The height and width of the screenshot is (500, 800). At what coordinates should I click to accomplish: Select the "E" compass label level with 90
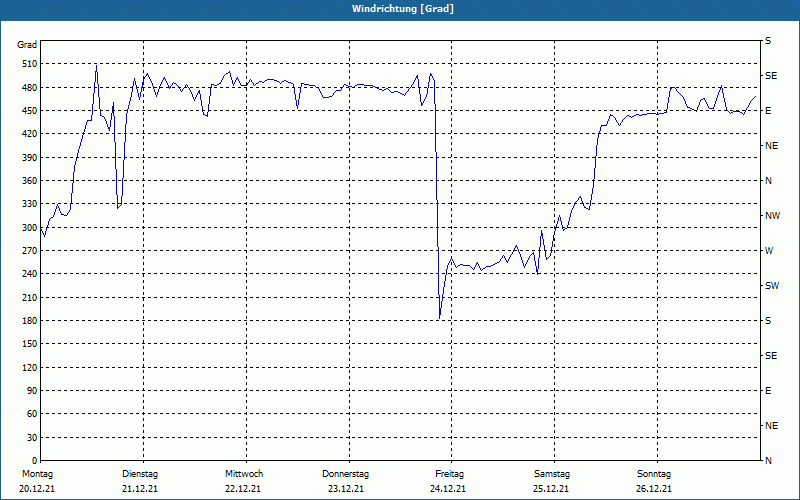tap(768, 391)
